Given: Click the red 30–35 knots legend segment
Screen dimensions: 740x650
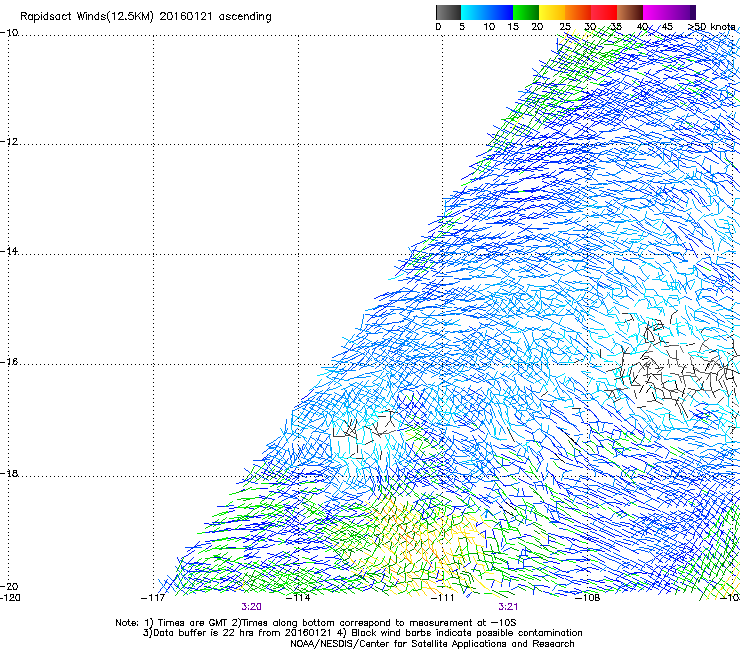Looking at the screenshot, I should coord(604,12).
